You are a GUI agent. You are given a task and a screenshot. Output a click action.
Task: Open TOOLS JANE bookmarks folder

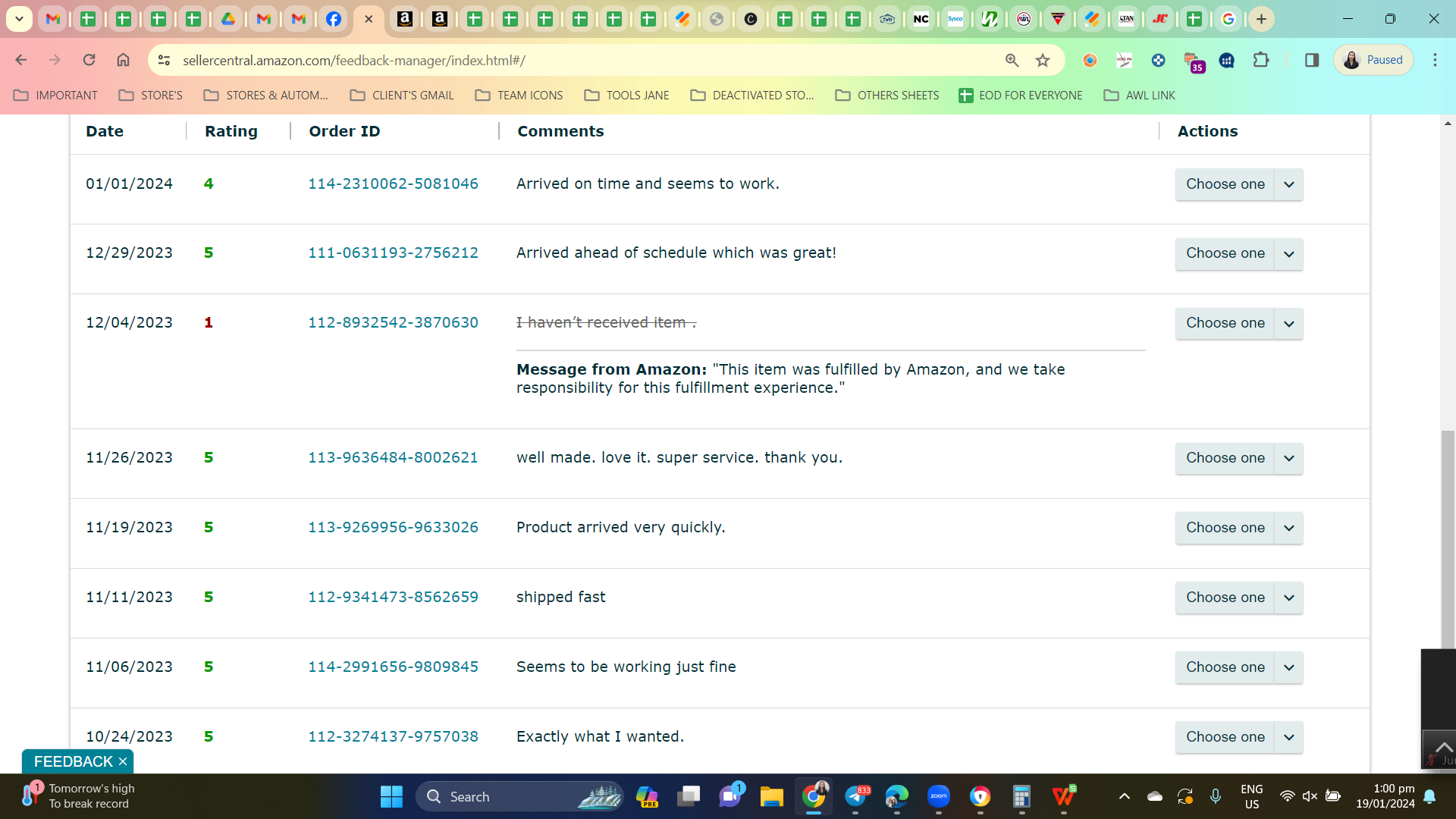[627, 96]
